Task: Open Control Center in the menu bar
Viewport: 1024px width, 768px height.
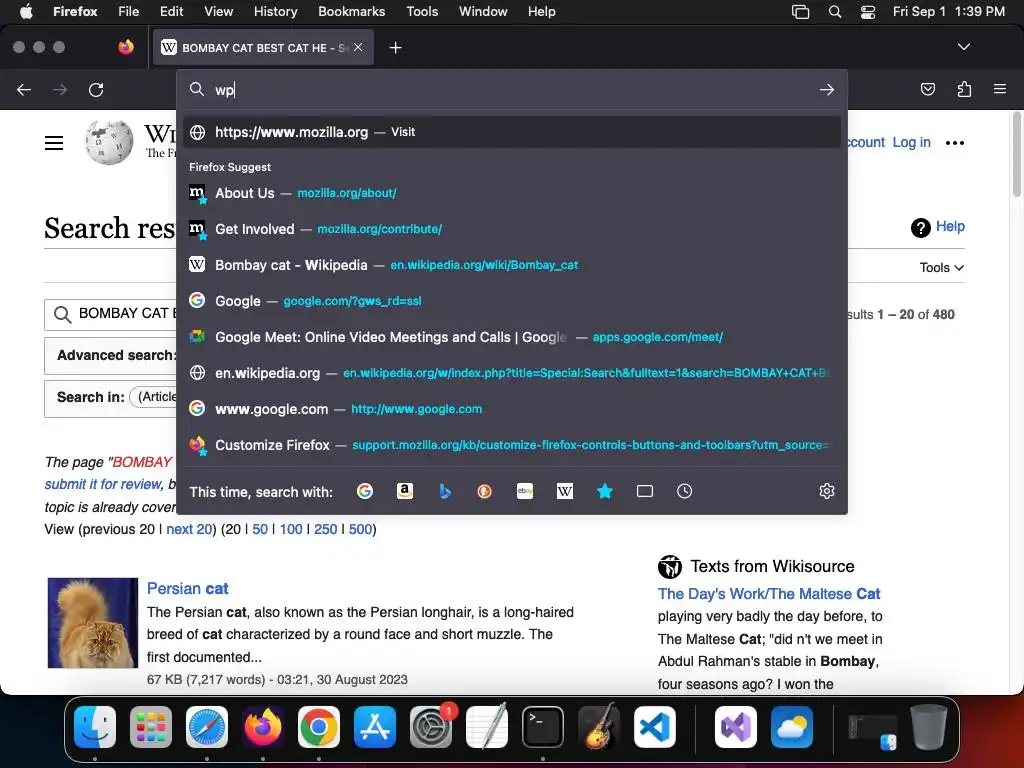Action: (867, 11)
